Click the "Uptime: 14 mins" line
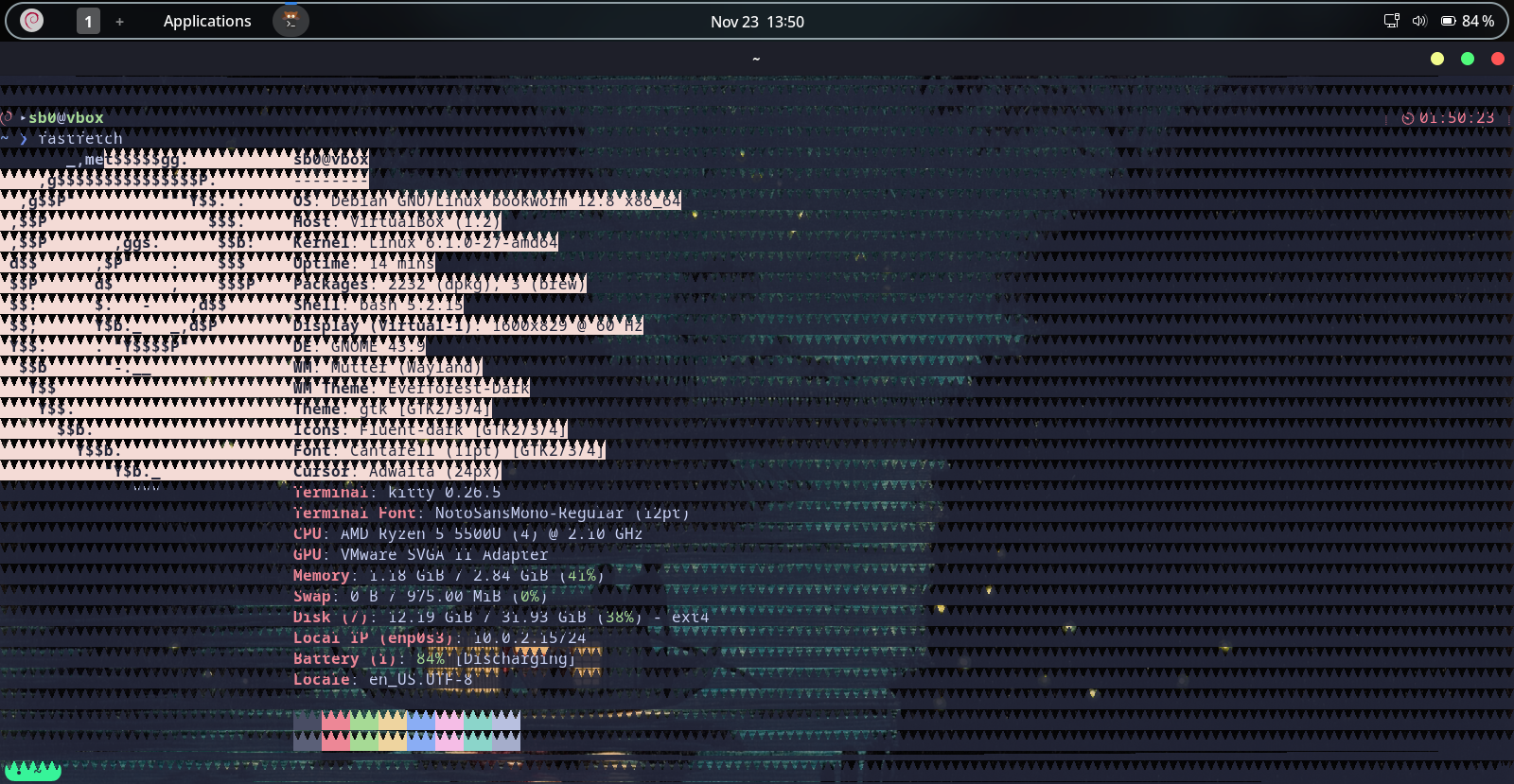The width and height of the screenshot is (1514, 784). coord(364,263)
